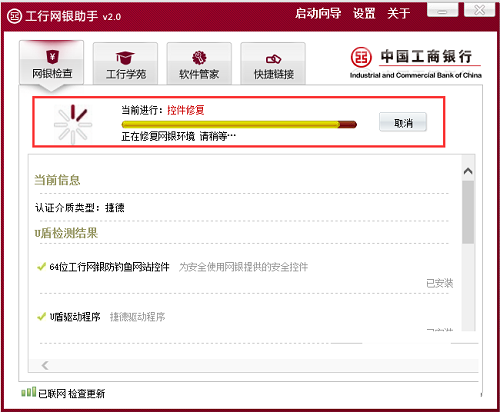Switch to the 工行学苑 tab

pyautogui.click(x=125, y=63)
